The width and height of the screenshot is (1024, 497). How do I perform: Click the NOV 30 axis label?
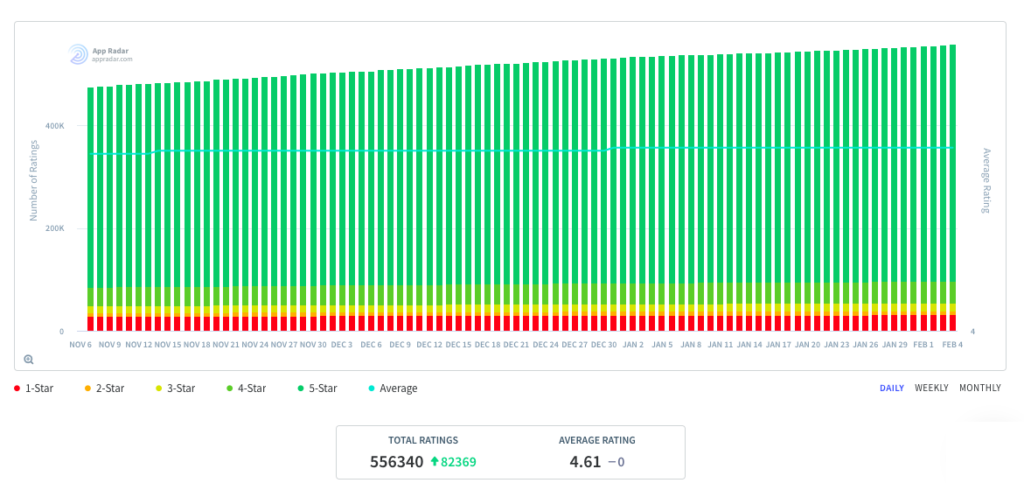[x=313, y=344]
